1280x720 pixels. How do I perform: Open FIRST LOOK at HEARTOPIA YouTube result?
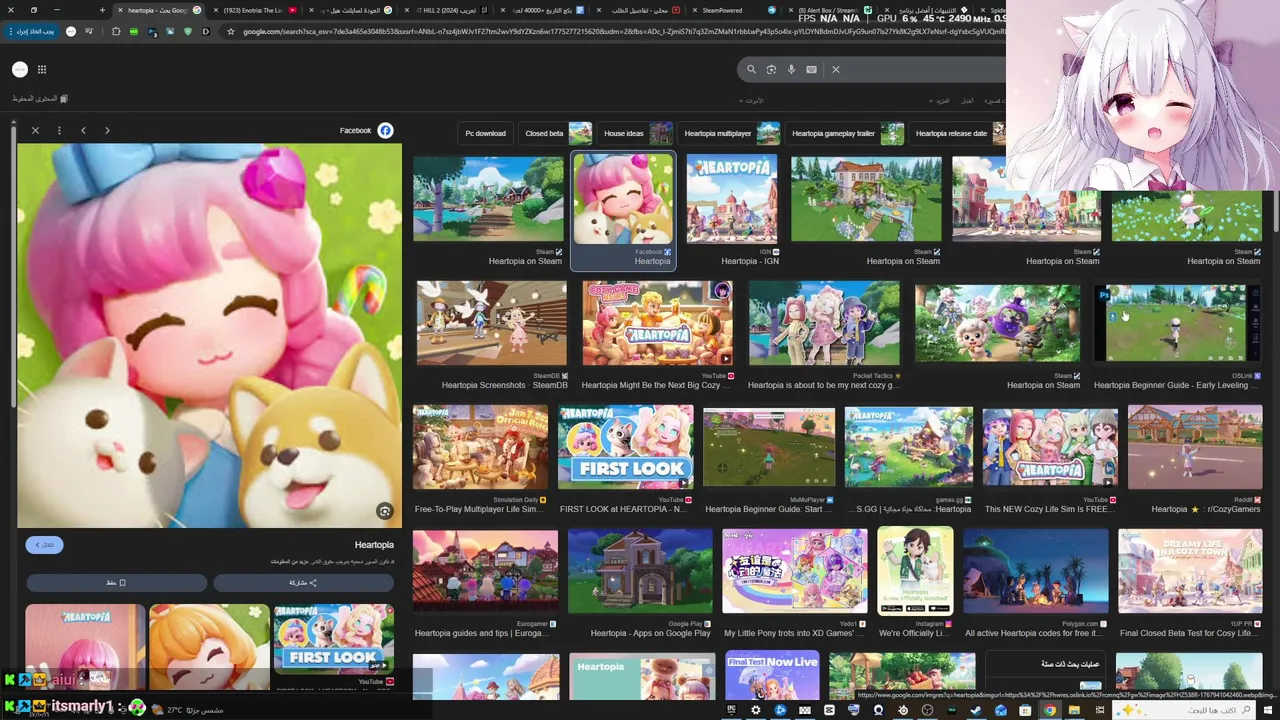626,447
